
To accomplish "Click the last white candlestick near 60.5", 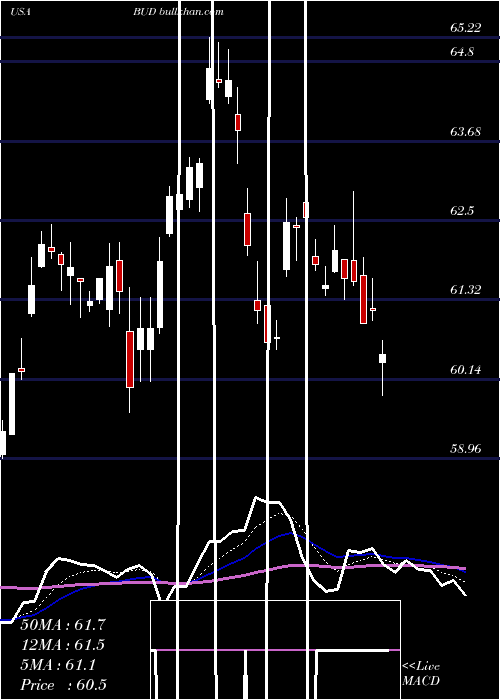I will tap(383, 358).
